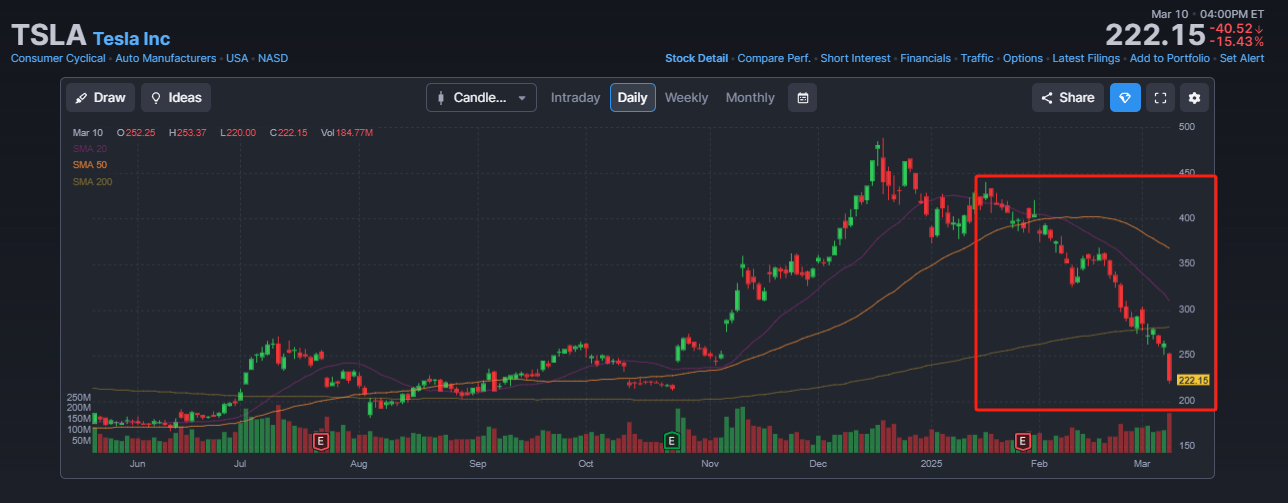Image resolution: width=1288 pixels, height=503 pixels.
Task: Click the earnings E marker near February
Action: tap(1022, 440)
